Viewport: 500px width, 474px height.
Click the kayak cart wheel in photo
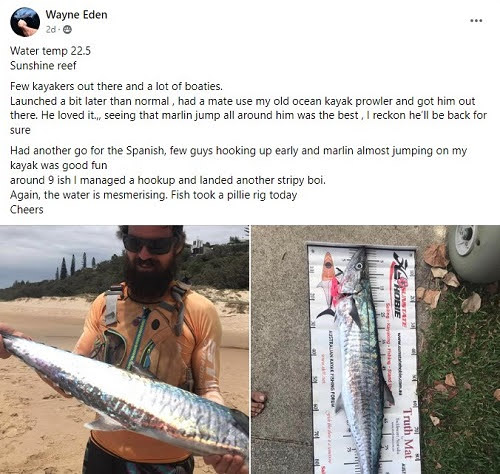tap(473, 252)
